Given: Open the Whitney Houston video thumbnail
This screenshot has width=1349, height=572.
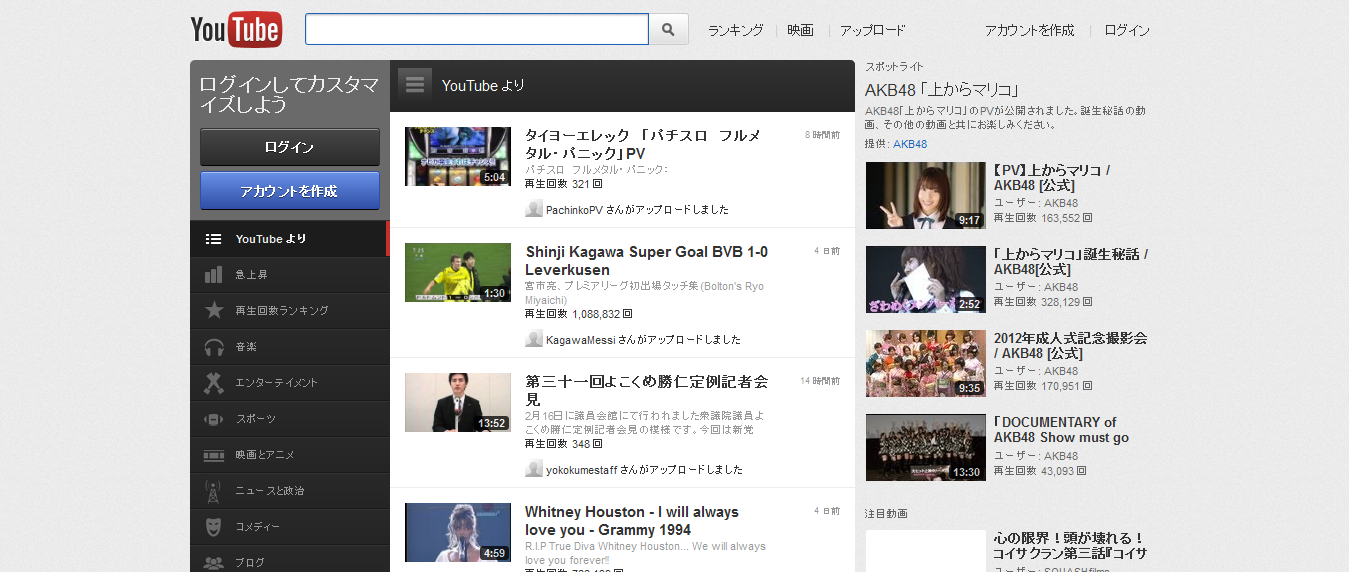Looking at the screenshot, I should click(458, 532).
